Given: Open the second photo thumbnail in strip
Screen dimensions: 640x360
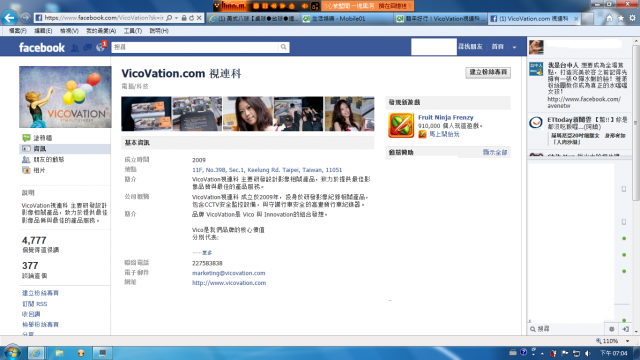Looking at the screenshot, I should coord(197,114).
